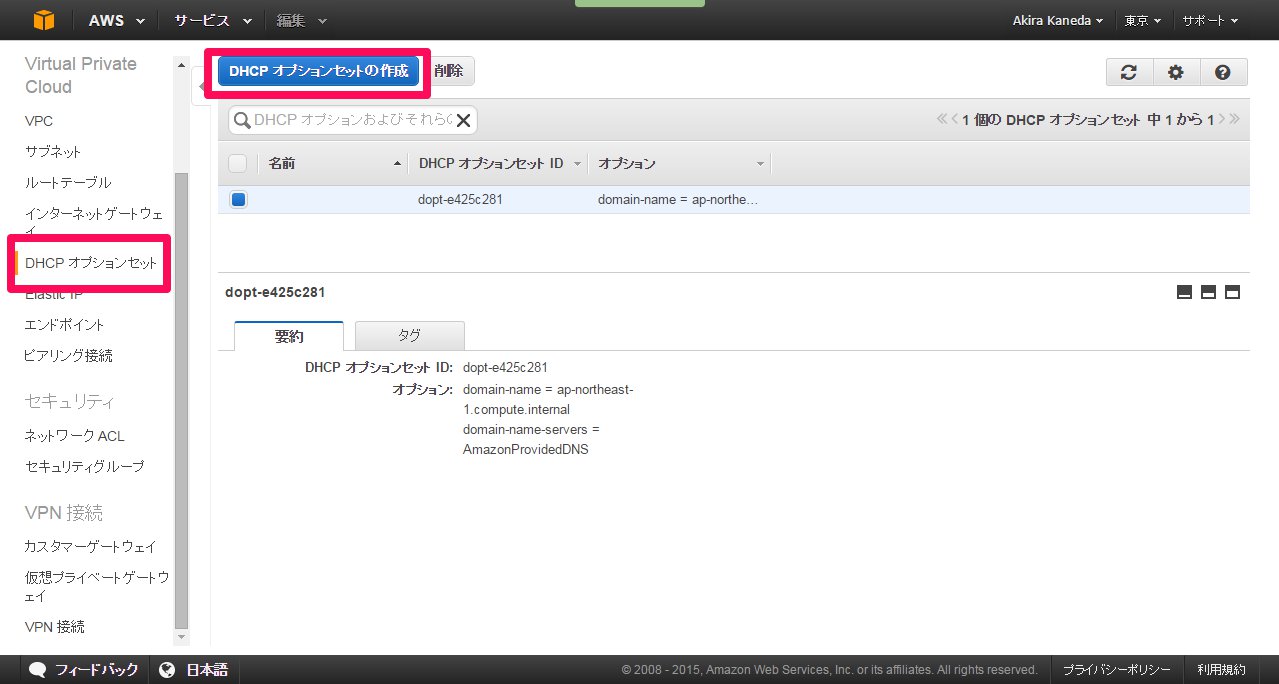This screenshot has width=1279, height=684.
Task: Uncheck the dopt-e425c281 row checkbox
Action: [238, 199]
